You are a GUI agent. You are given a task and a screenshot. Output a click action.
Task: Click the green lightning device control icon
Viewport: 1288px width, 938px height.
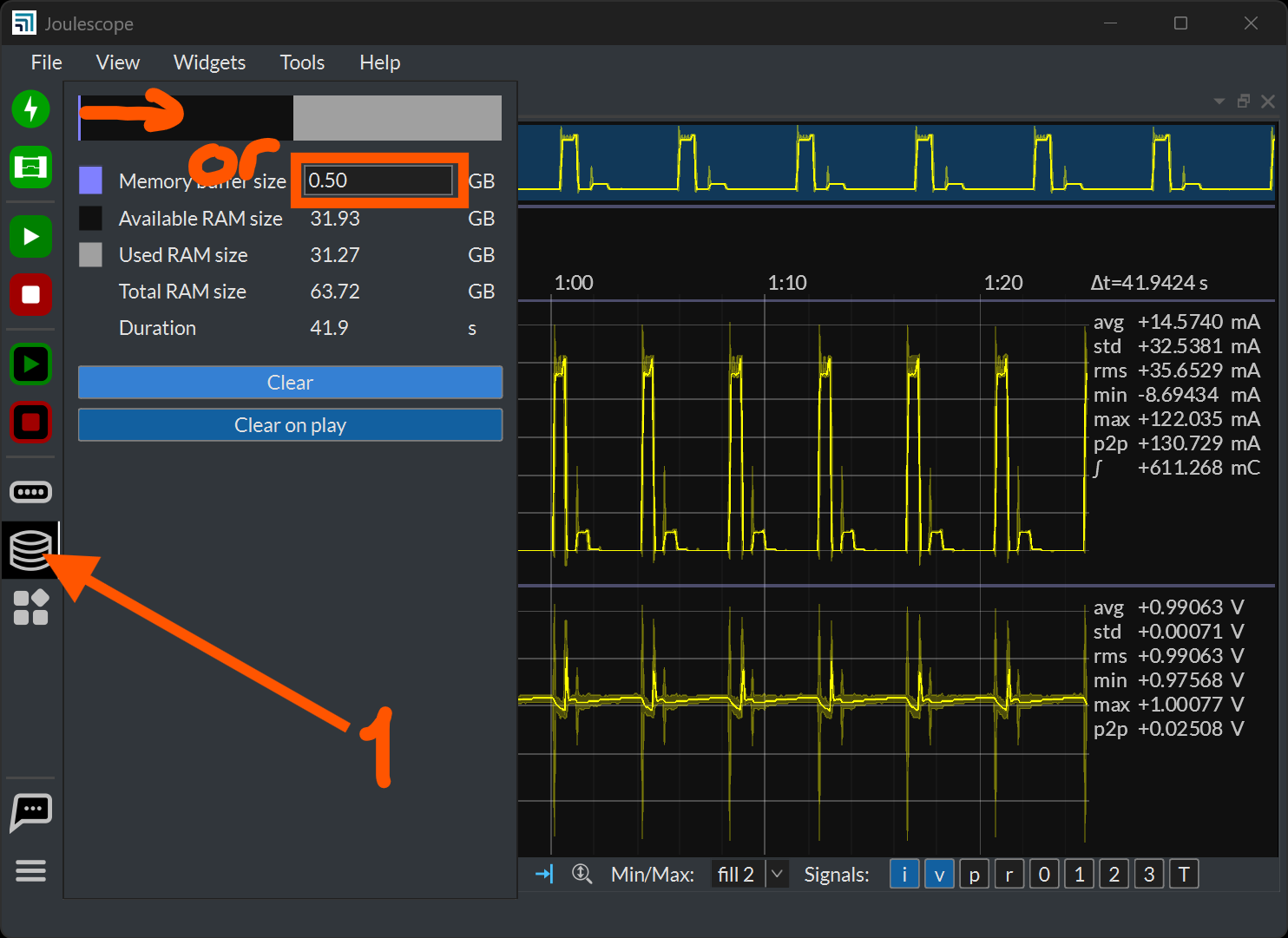31,109
